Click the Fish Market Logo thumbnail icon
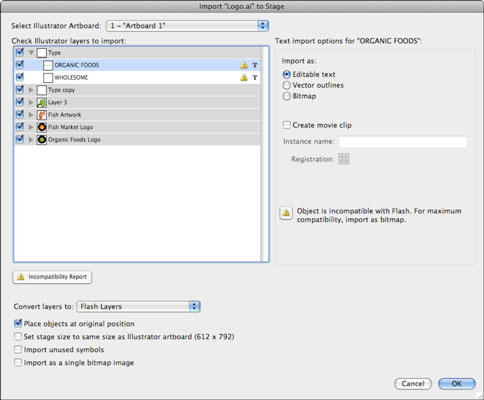 point(42,127)
